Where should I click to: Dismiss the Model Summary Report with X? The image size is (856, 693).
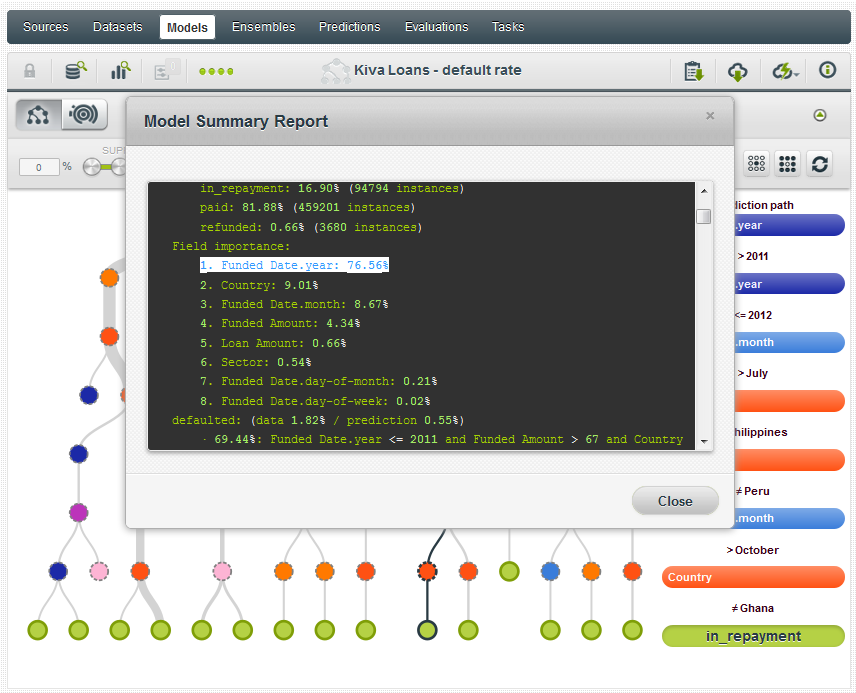tap(710, 116)
